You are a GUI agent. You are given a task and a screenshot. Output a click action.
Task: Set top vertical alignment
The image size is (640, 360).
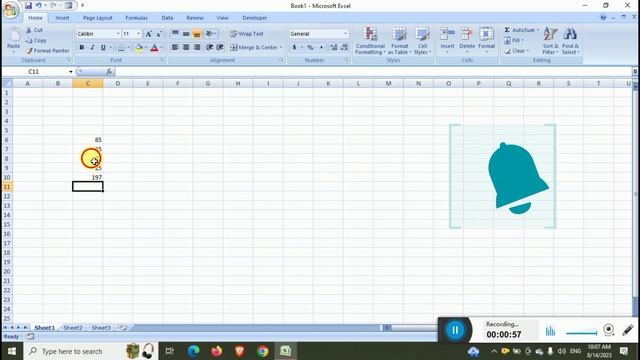[x=175, y=33]
